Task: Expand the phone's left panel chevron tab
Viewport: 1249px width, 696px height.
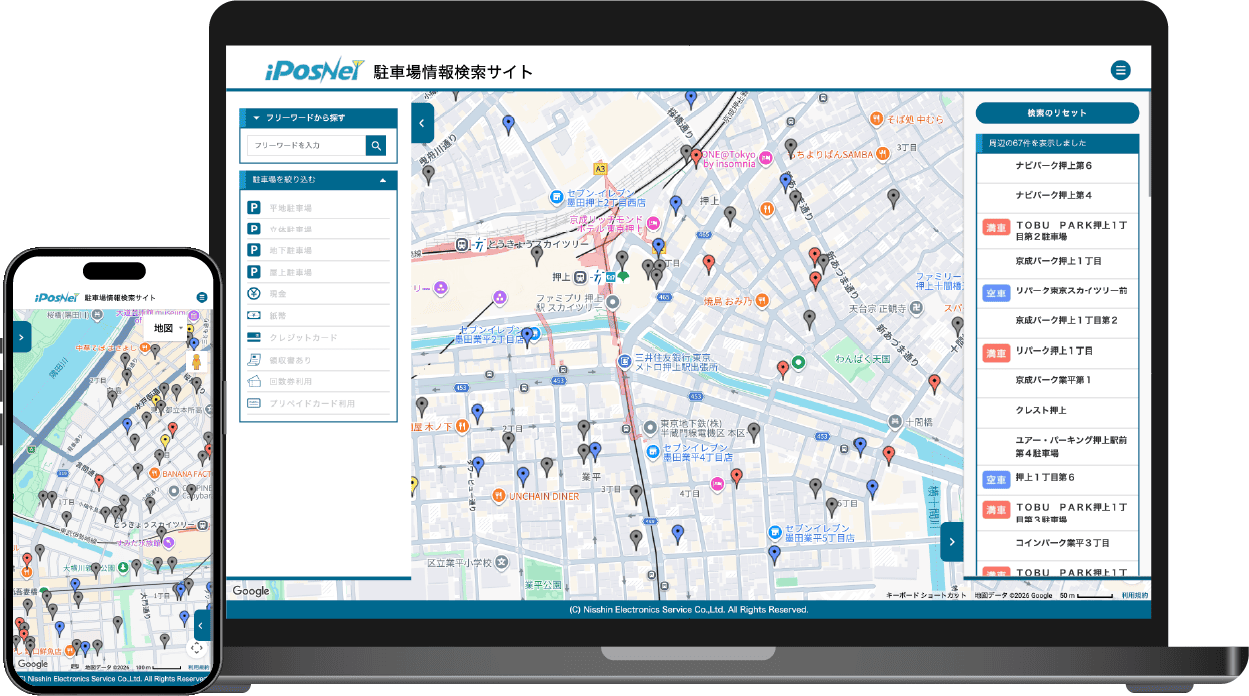Action: (x=23, y=337)
